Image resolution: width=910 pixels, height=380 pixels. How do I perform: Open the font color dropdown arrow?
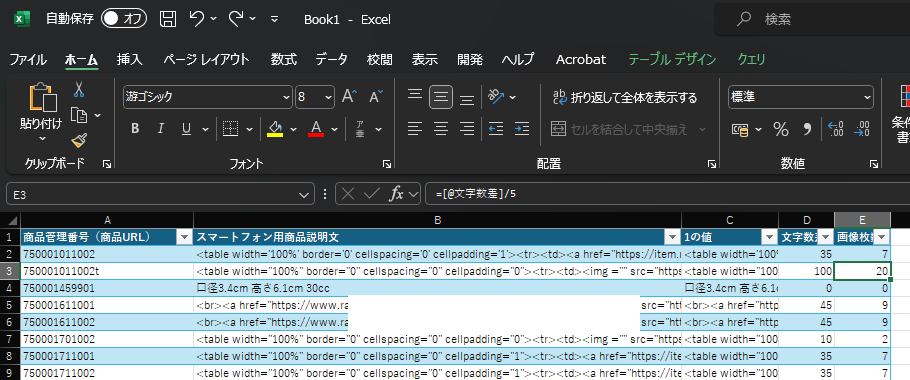334,129
